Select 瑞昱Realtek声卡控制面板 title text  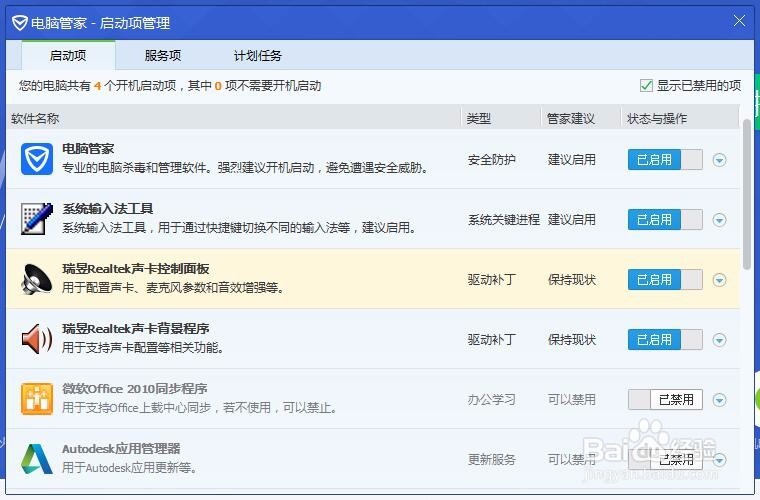pos(136,269)
